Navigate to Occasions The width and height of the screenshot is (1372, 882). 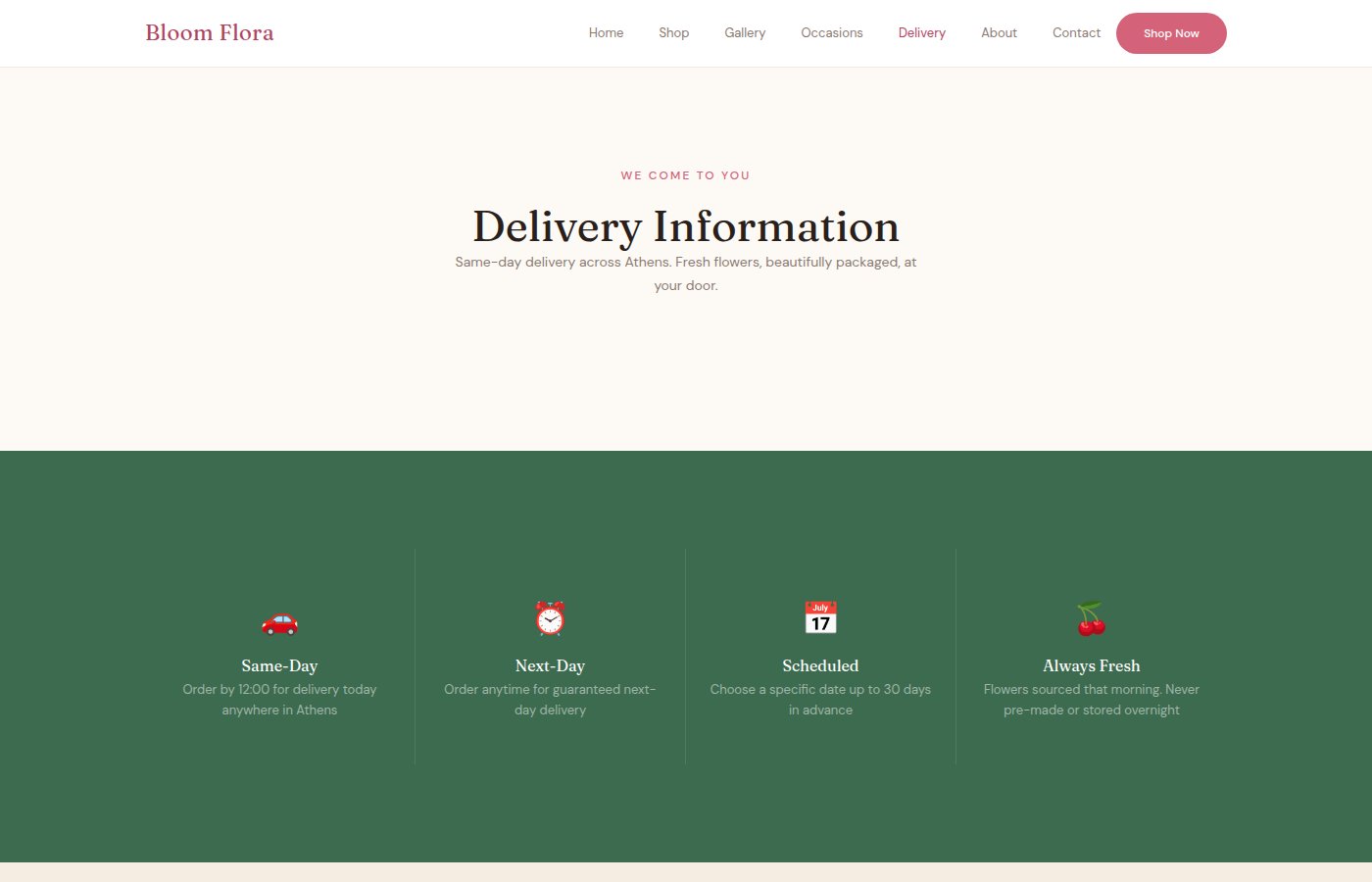pos(832,33)
